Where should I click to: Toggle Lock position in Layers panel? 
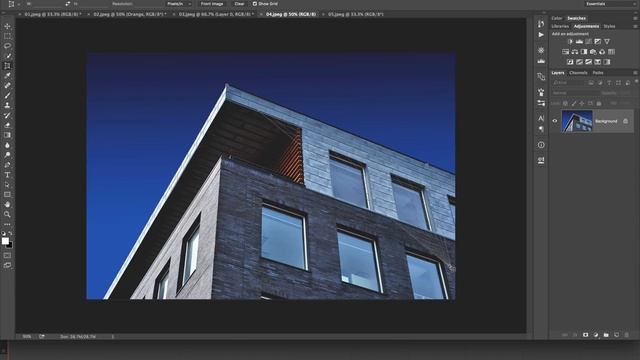582,104
